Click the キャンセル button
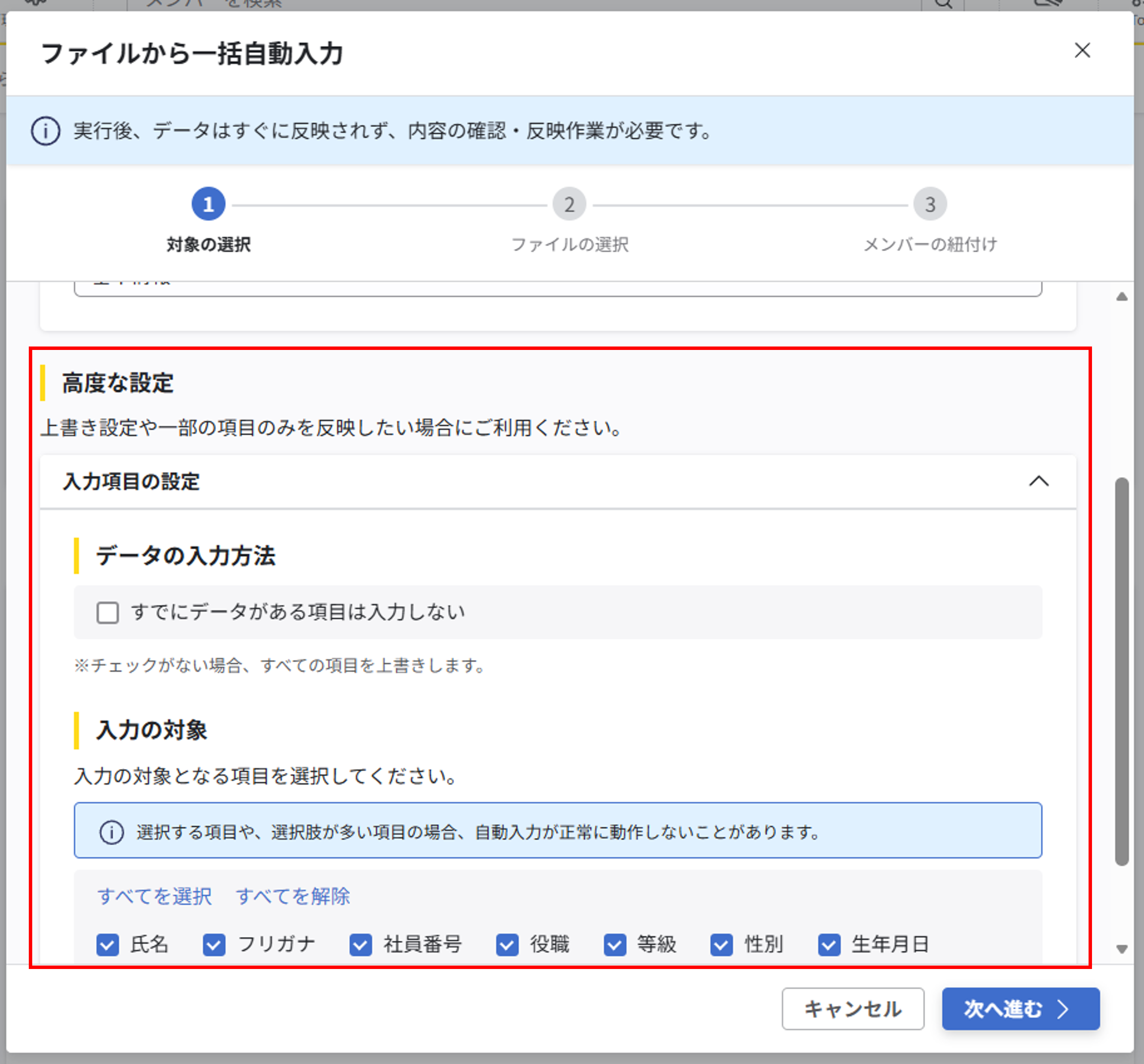 (853, 1009)
